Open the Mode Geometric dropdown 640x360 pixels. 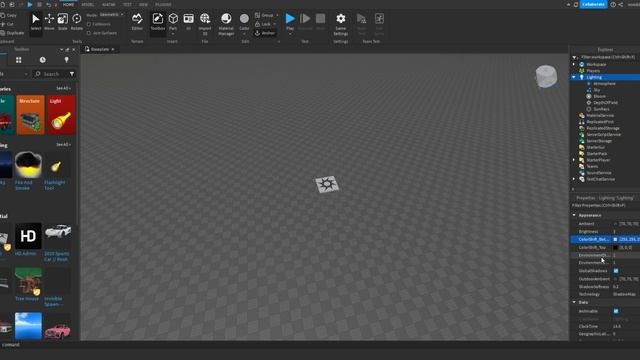click(111, 15)
